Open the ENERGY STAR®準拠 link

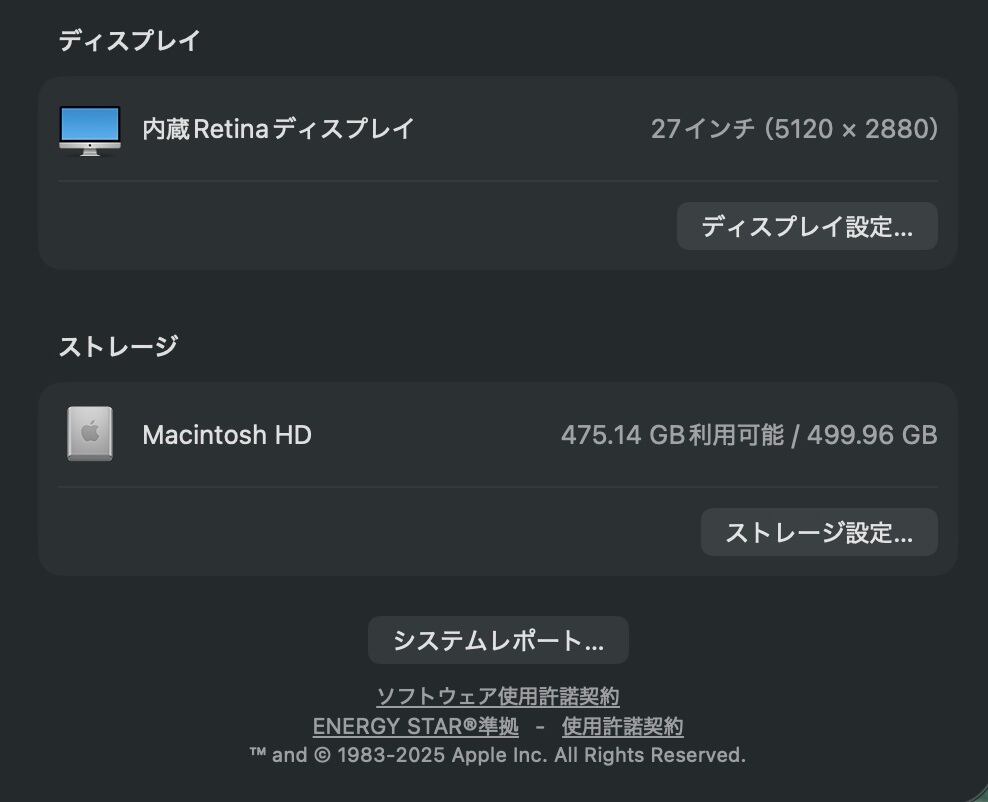[x=416, y=726]
